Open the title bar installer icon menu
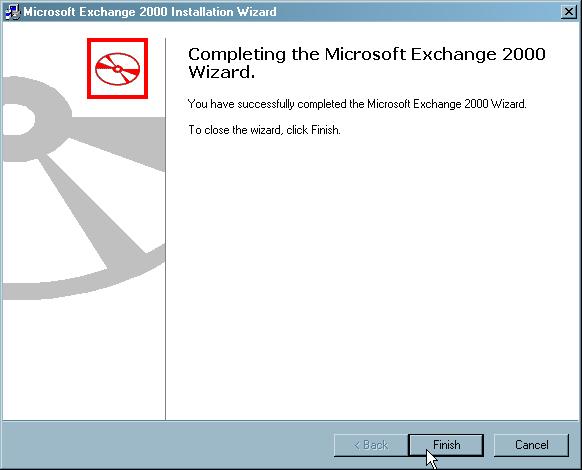The height and width of the screenshot is (470, 582). (12, 12)
